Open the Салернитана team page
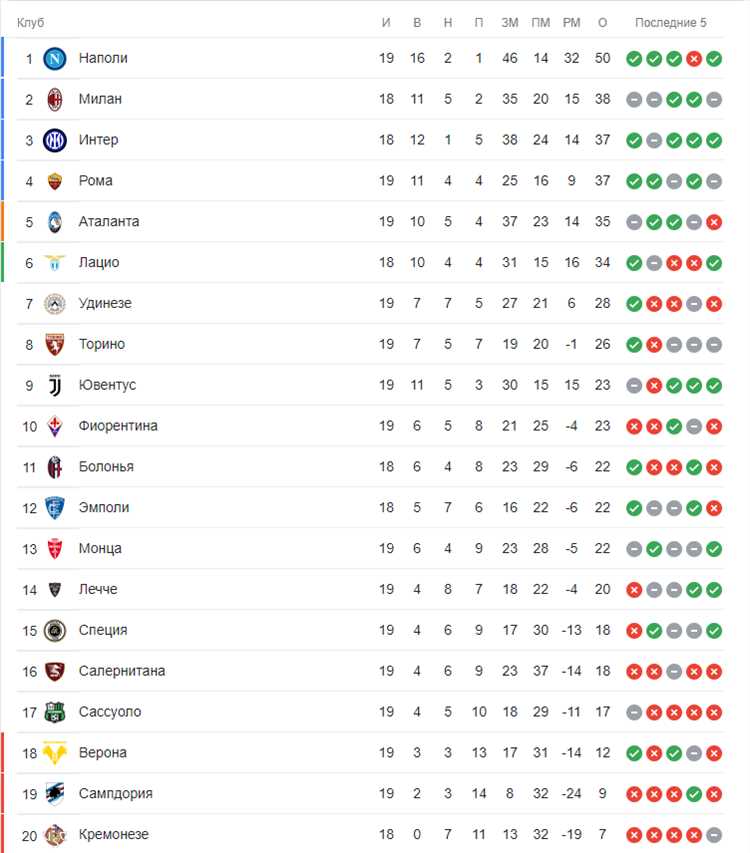Viewport: 750px width, 853px height. click(122, 671)
